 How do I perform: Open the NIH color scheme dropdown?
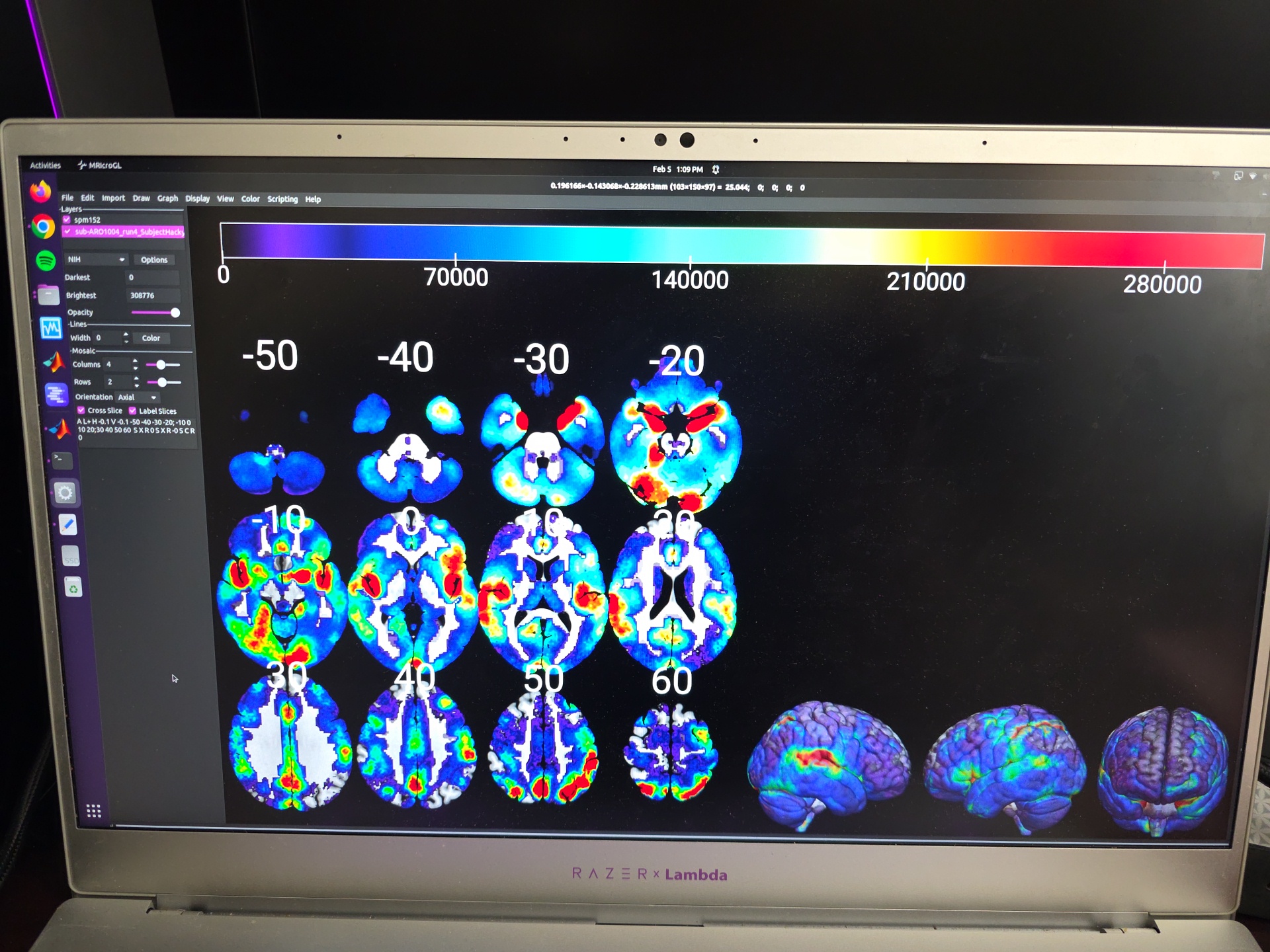click(96, 259)
